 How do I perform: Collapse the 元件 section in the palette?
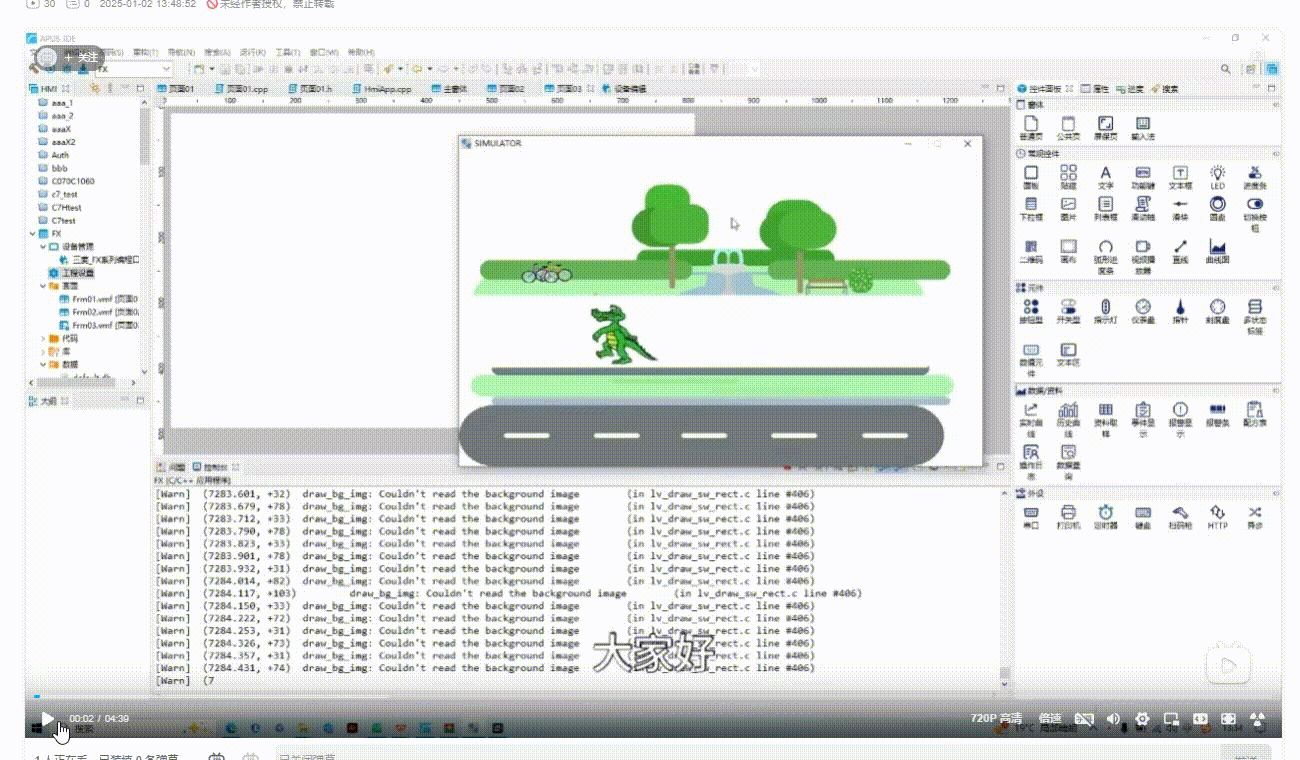click(1275, 288)
